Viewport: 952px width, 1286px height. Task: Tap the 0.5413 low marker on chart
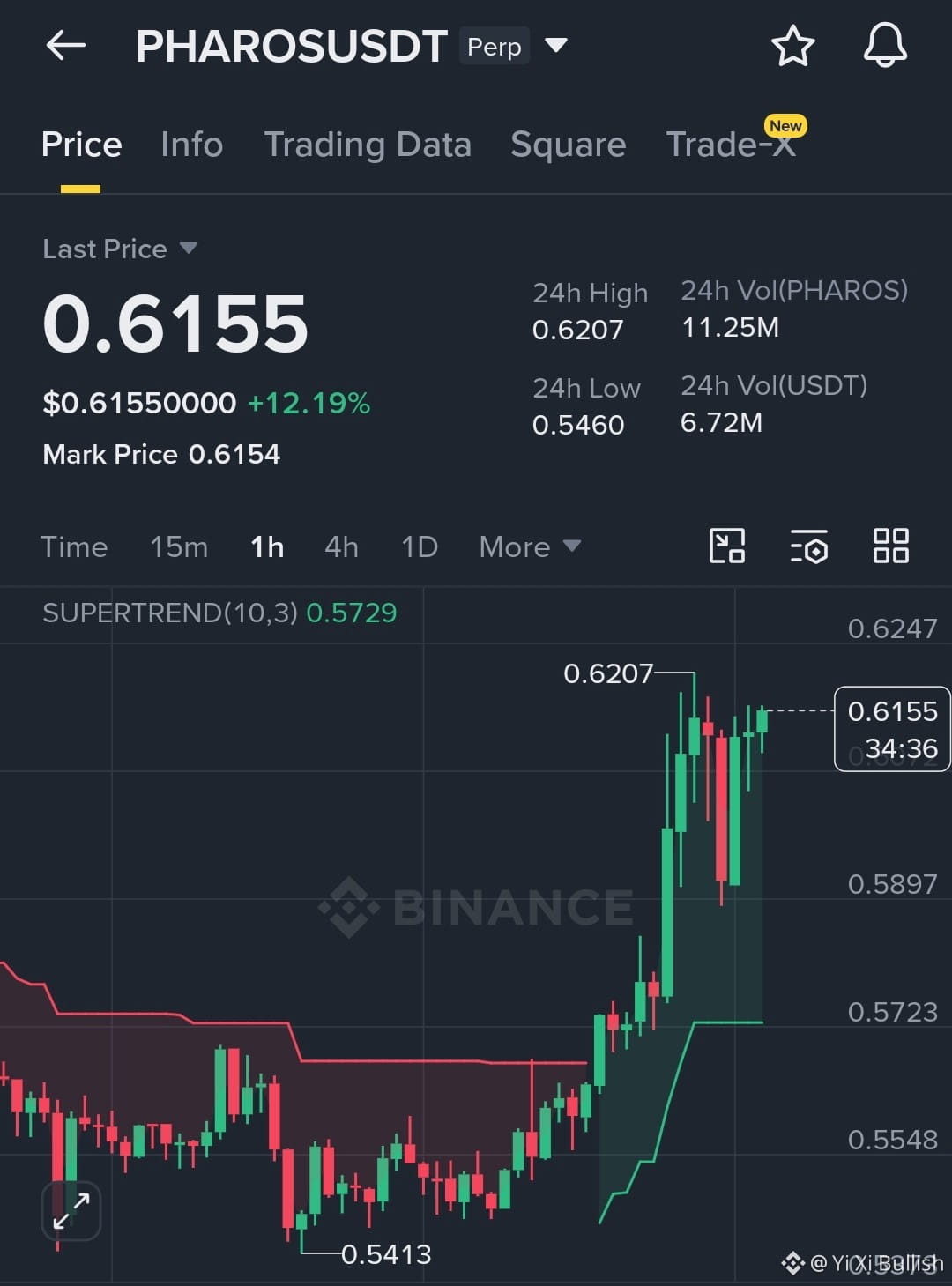tap(386, 1253)
